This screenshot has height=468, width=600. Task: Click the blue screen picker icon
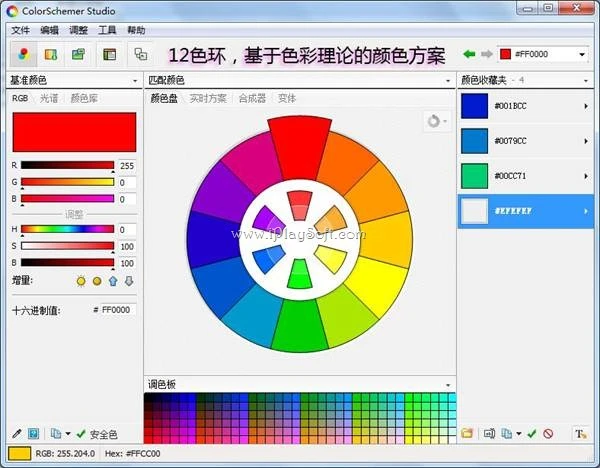34,434
